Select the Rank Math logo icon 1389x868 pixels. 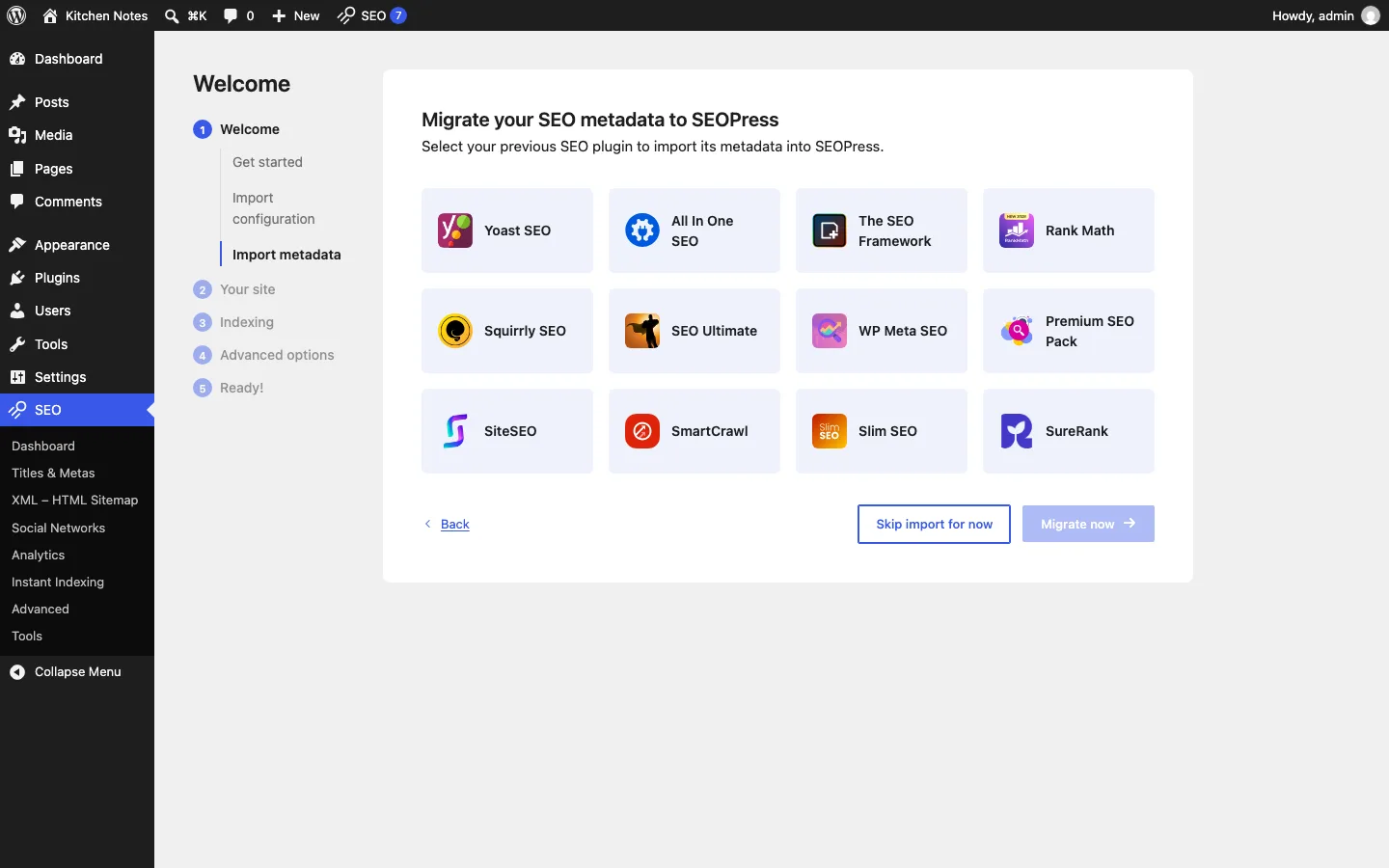pos(1017,231)
